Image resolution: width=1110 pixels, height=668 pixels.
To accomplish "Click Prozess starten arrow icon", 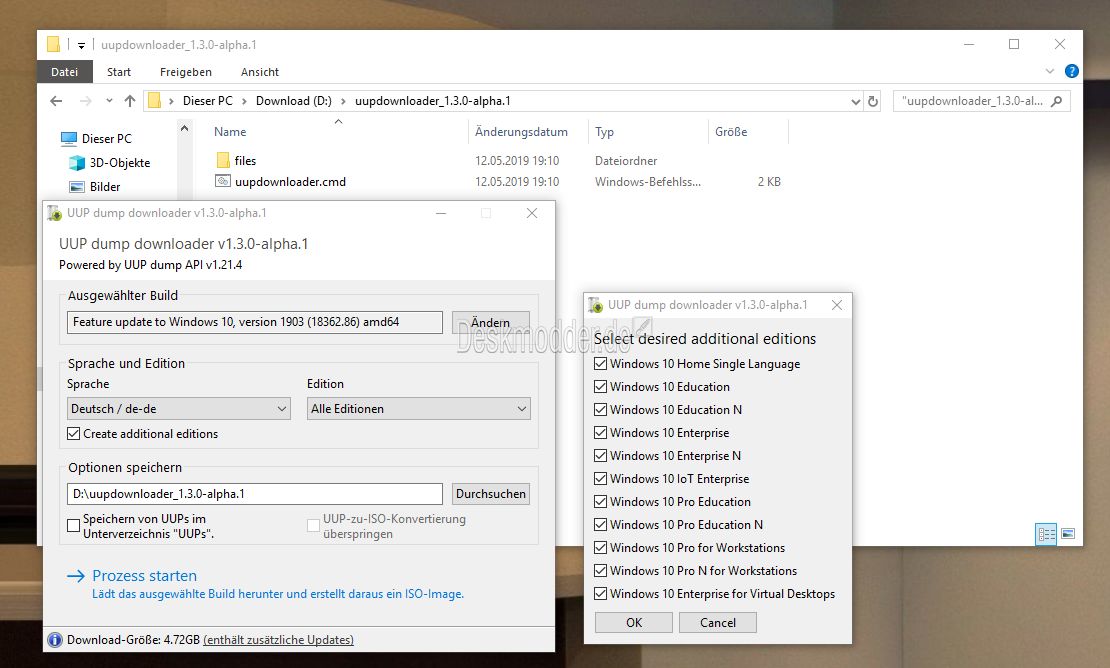I will click(76, 576).
